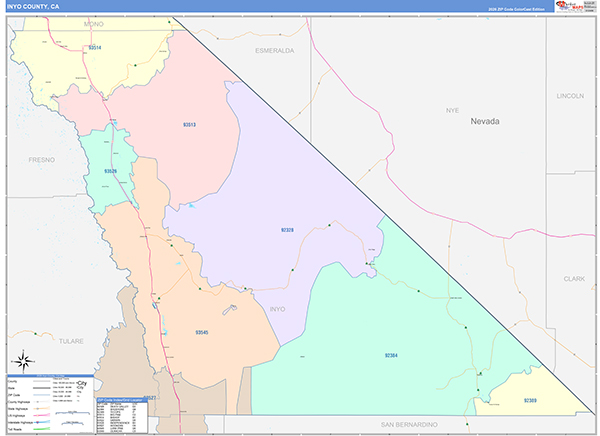Select ZIP code 93527 label

[150, 398]
